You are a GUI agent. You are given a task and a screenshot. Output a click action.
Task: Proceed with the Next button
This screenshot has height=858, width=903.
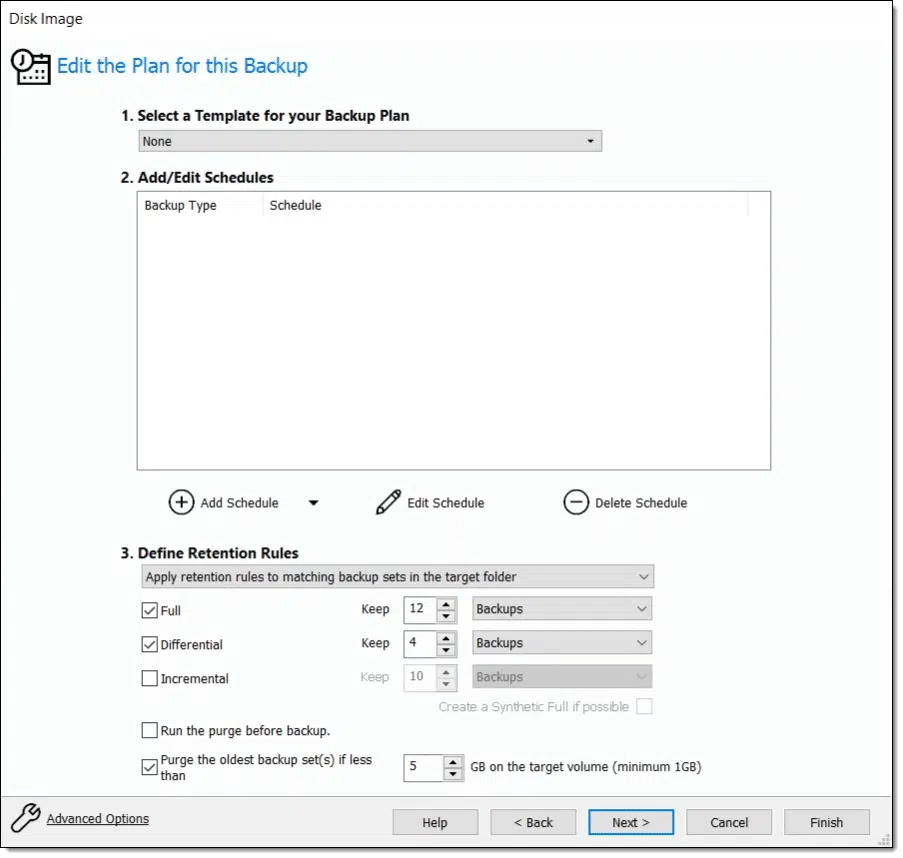(631, 822)
